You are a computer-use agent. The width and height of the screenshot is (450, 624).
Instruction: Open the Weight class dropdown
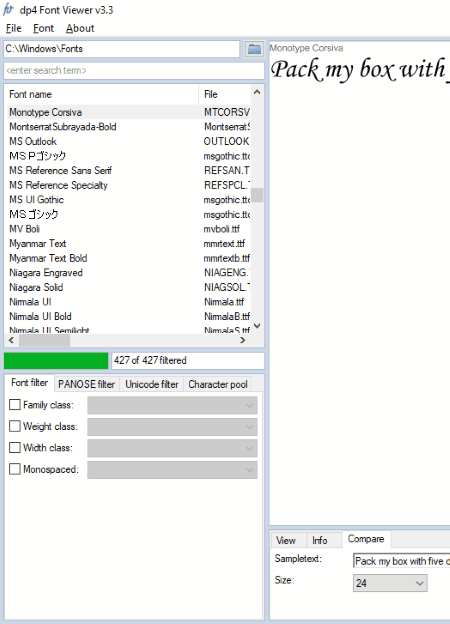click(172, 427)
